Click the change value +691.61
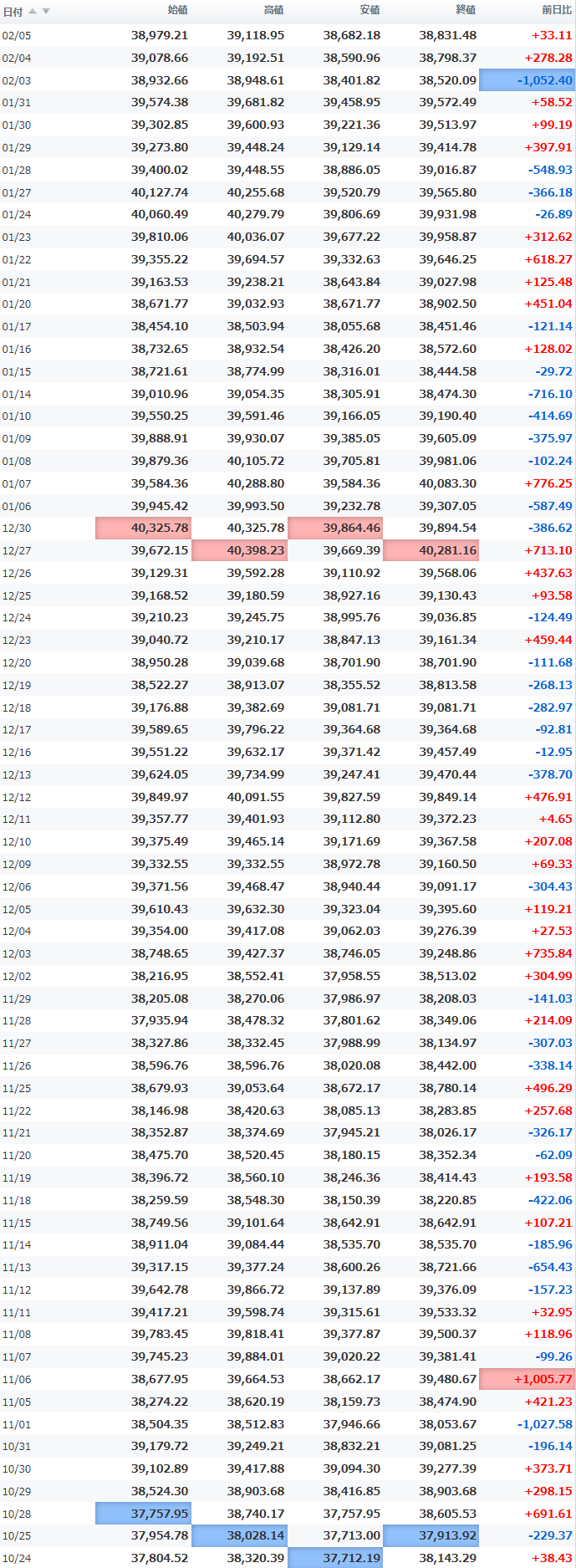This screenshot has height=1568, width=576. (548, 1514)
